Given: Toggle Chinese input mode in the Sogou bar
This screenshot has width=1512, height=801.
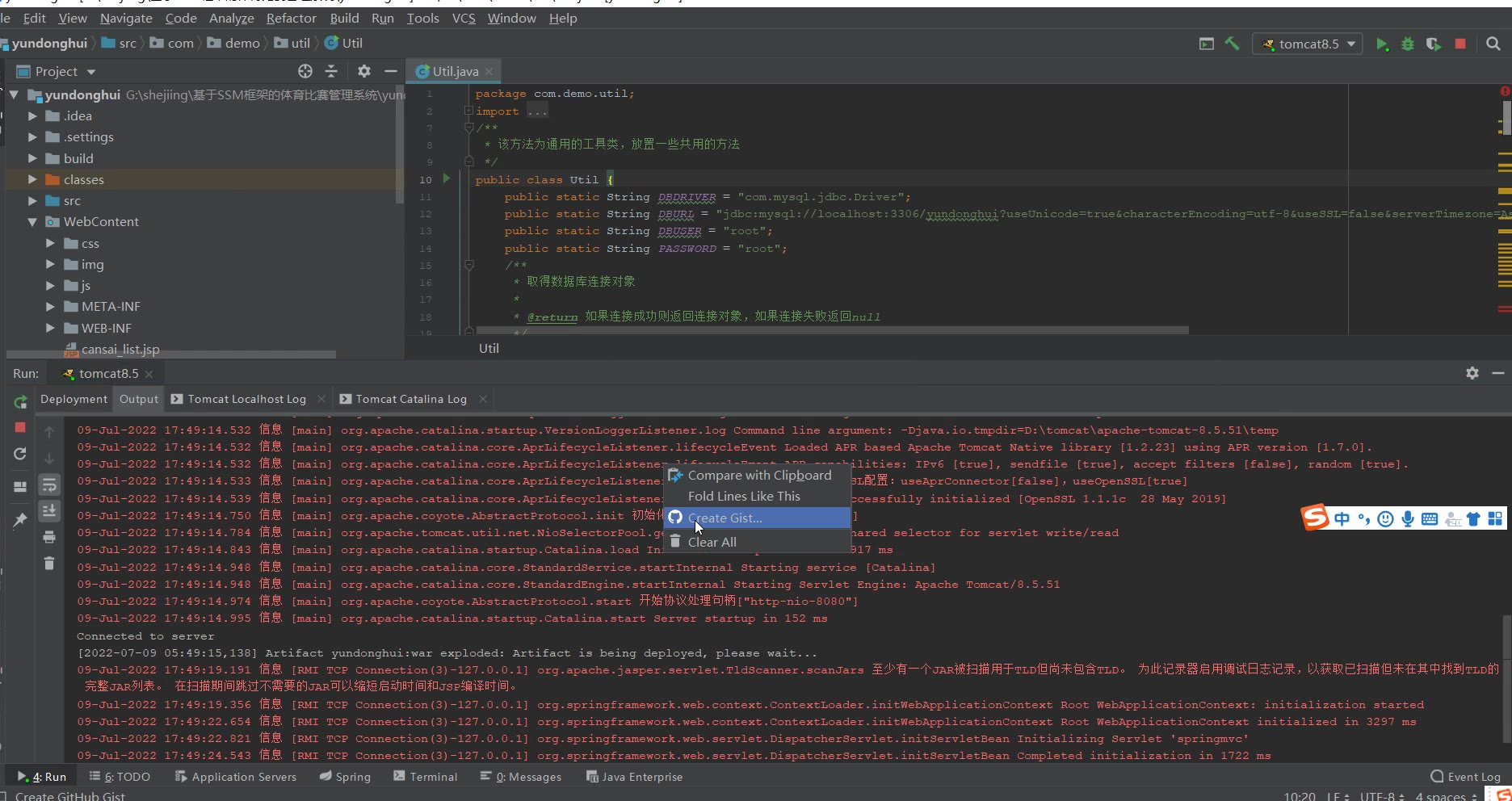Looking at the screenshot, I should [x=1342, y=519].
